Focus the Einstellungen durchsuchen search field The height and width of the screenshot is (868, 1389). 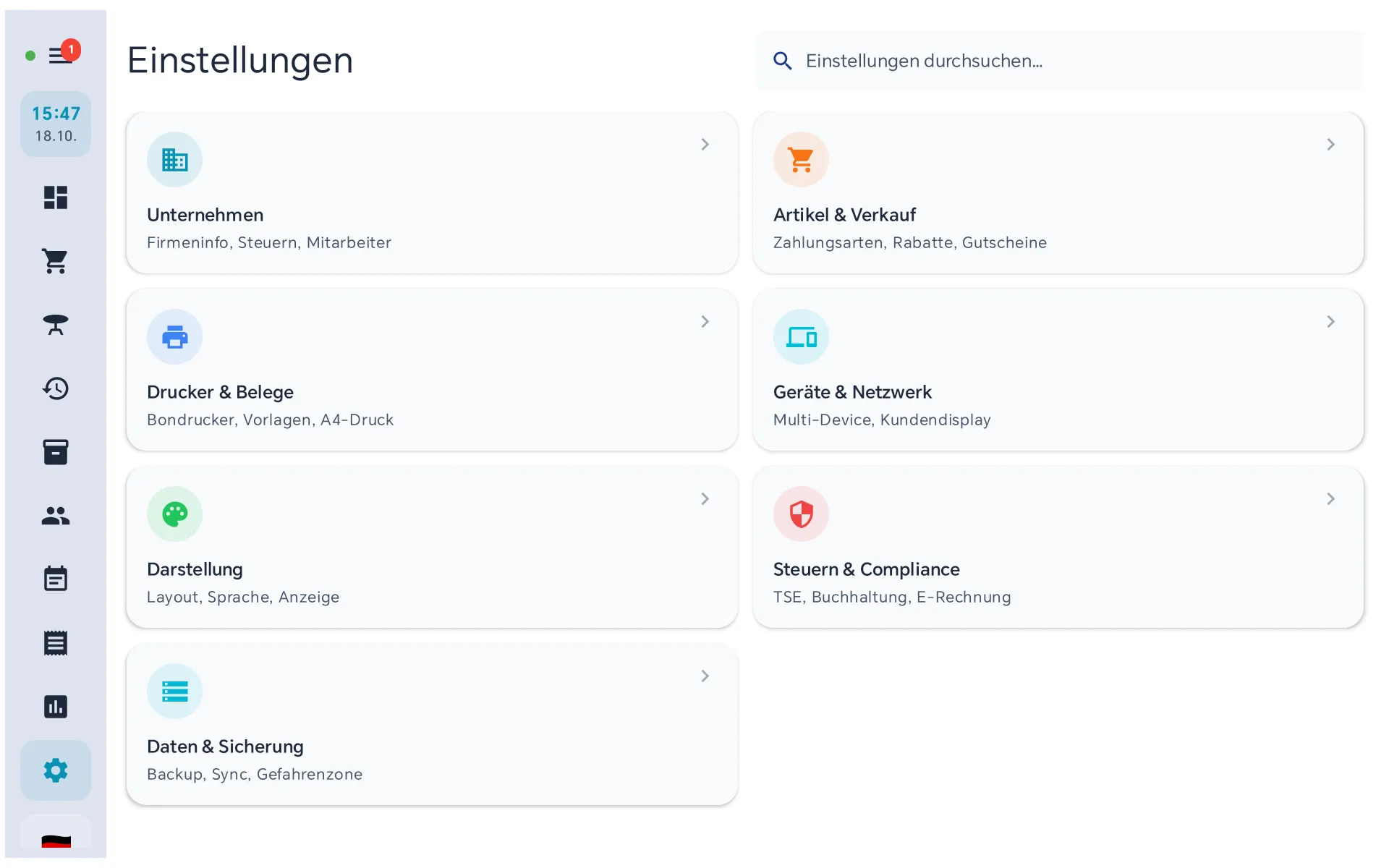[x=1060, y=61]
